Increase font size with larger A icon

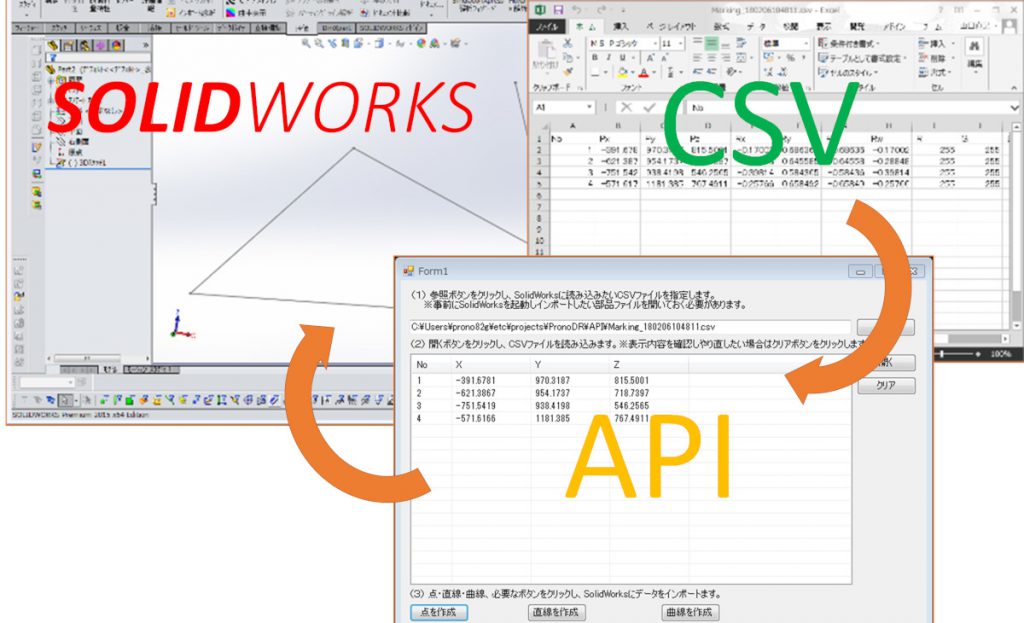pyautogui.click(x=650, y=58)
